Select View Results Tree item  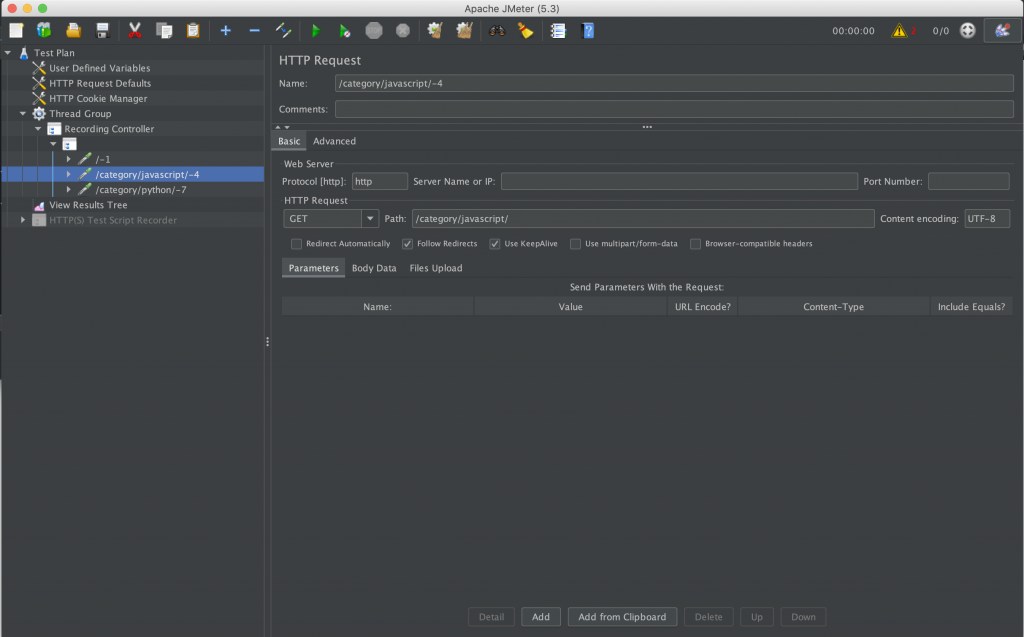coord(88,205)
